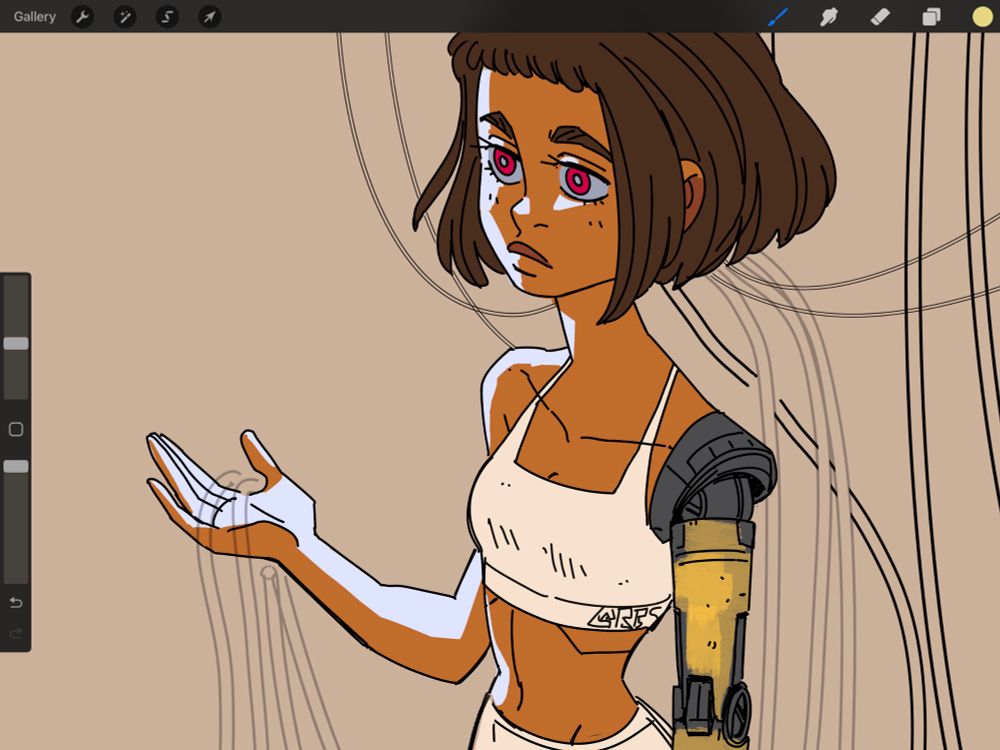Return to the Gallery
The image size is (1000, 750).
click(x=34, y=16)
